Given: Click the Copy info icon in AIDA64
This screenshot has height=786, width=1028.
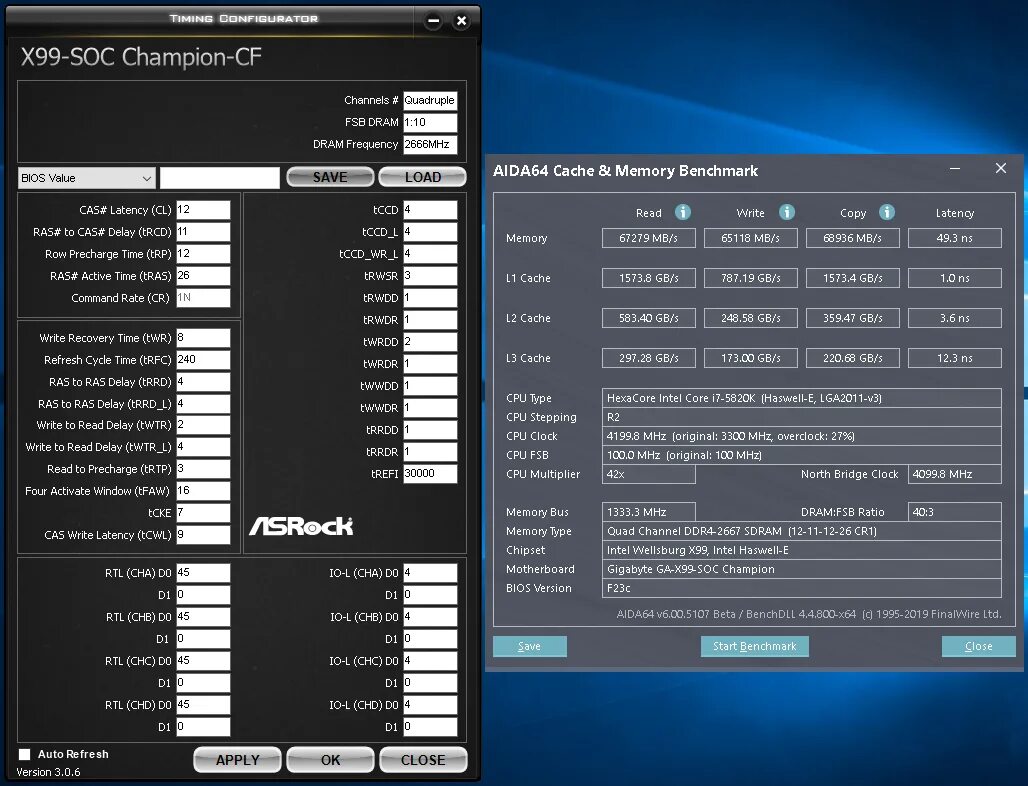Looking at the screenshot, I should (886, 212).
